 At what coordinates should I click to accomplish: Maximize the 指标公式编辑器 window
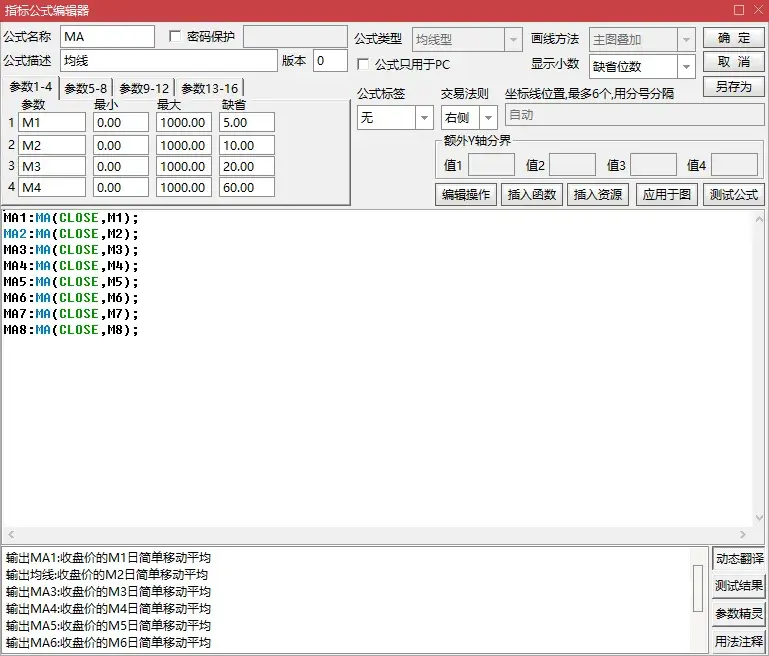coord(739,10)
